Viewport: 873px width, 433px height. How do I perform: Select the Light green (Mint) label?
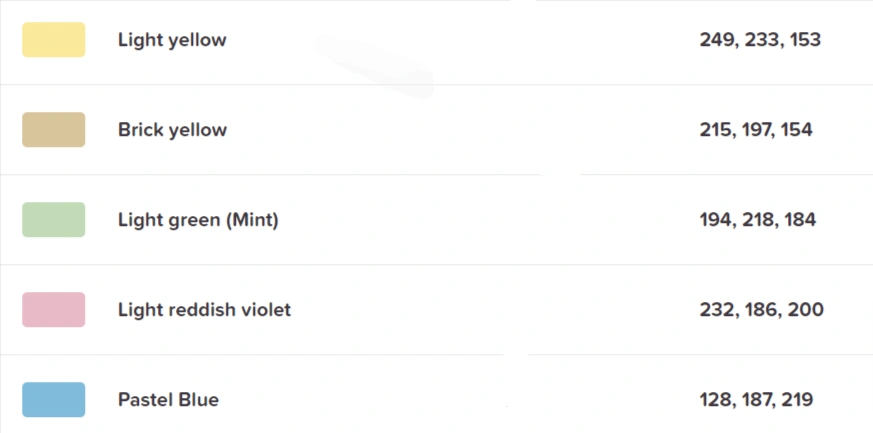click(x=198, y=220)
